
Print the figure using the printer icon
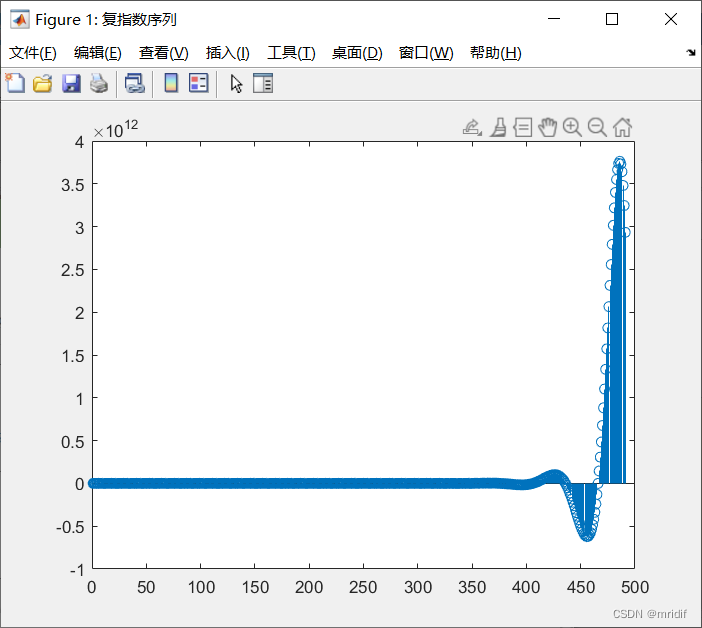tap(99, 84)
